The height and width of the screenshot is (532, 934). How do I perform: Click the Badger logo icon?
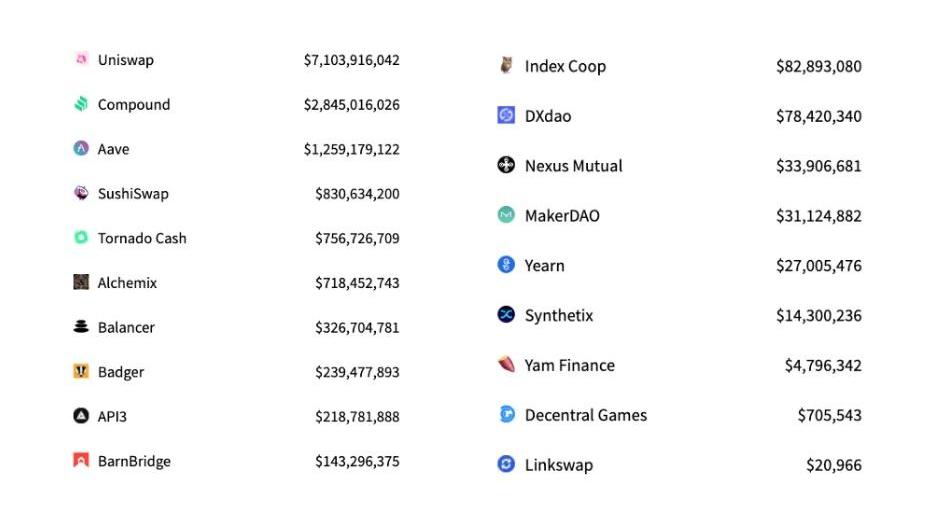(x=81, y=372)
